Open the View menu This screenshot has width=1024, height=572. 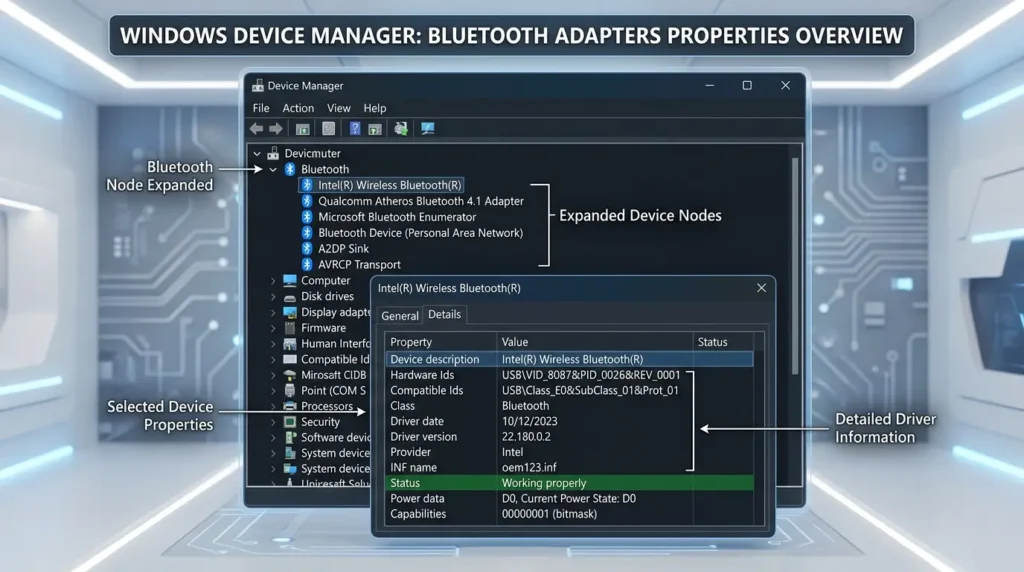pos(338,108)
